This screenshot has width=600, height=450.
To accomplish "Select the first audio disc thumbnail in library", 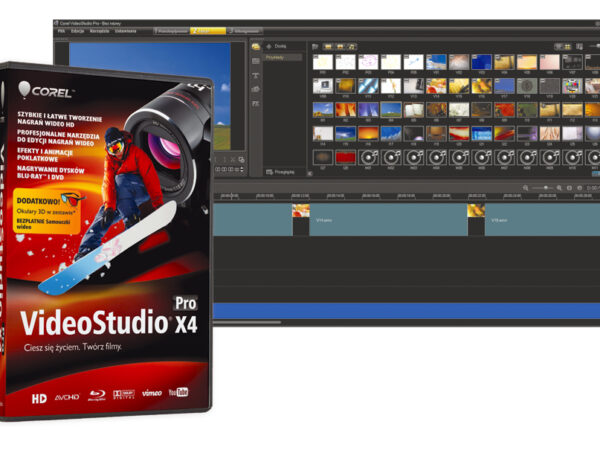I will click(x=367, y=156).
